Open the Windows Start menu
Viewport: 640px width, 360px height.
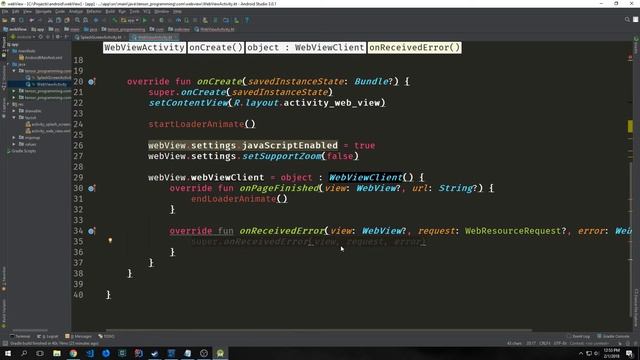(8, 353)
